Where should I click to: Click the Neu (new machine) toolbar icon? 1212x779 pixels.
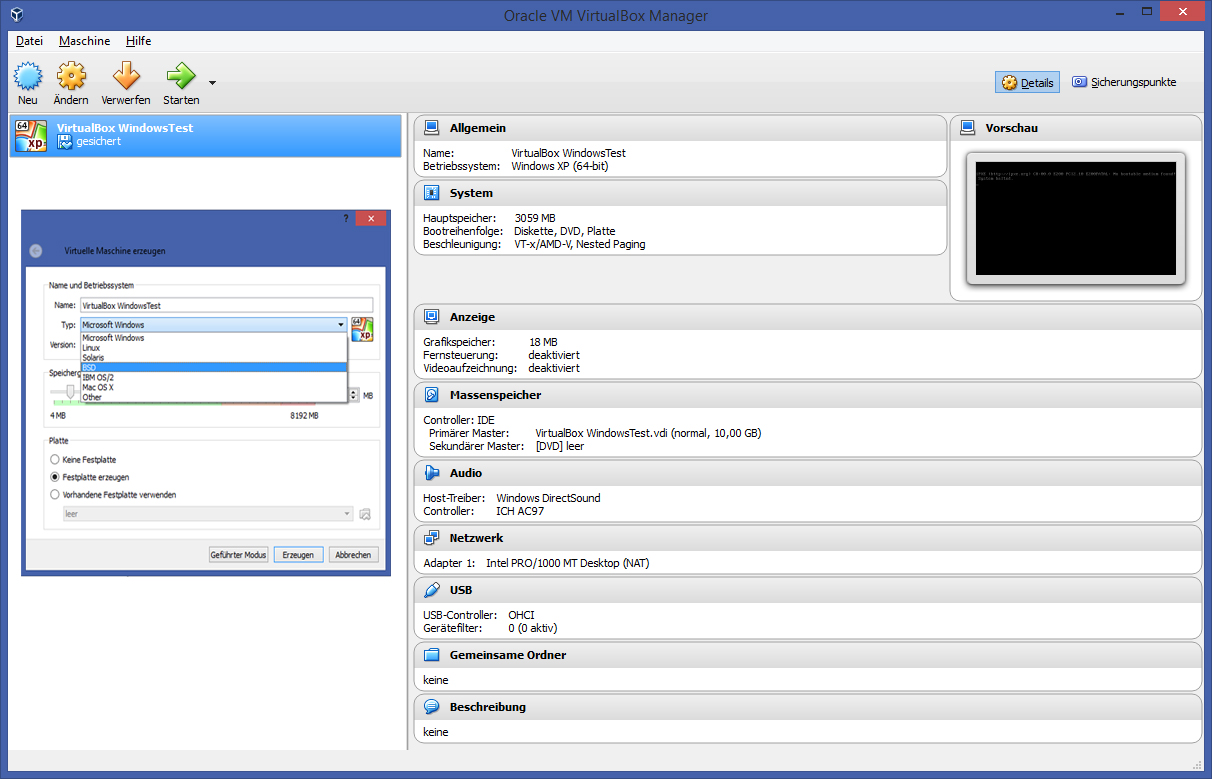point(28,77)
